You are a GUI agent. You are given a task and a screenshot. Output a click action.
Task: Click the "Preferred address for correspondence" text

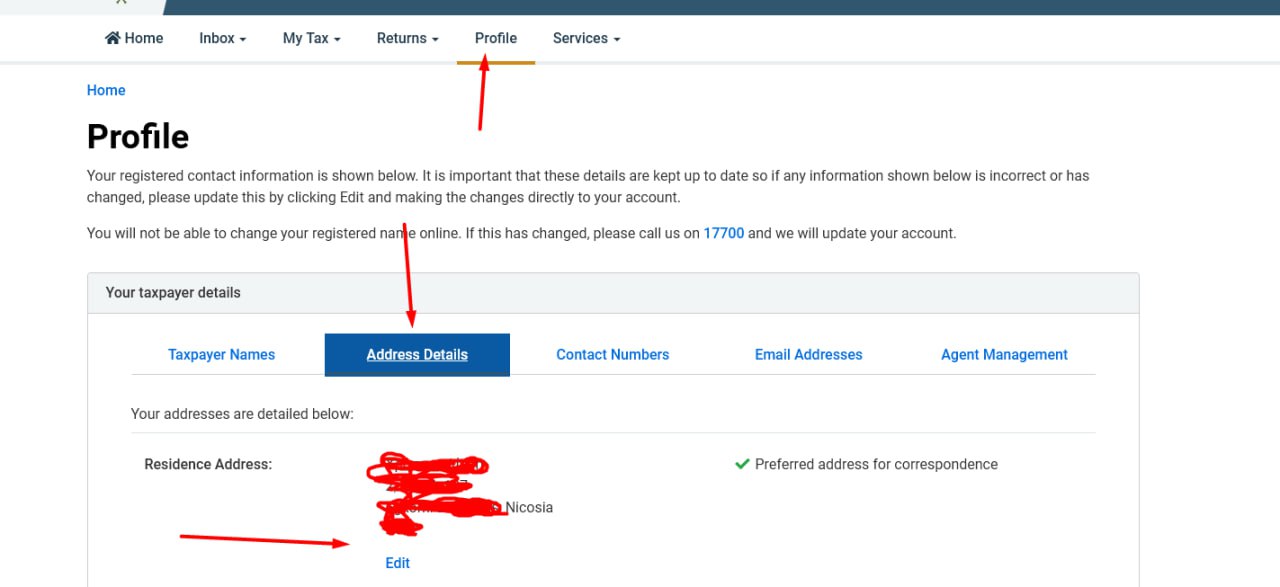[876, 464]
